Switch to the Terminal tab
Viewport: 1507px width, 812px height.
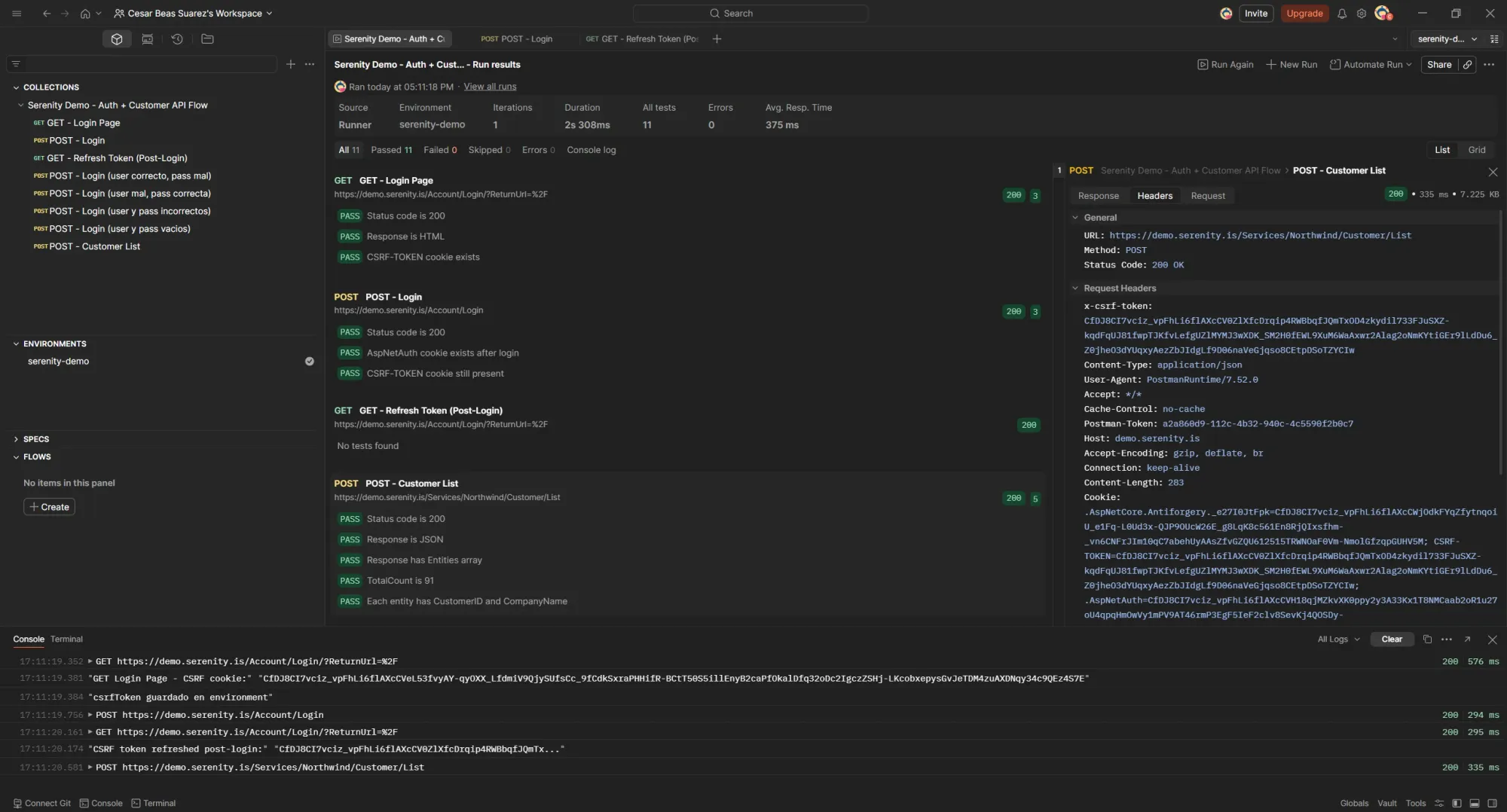[x=66, y=639]
